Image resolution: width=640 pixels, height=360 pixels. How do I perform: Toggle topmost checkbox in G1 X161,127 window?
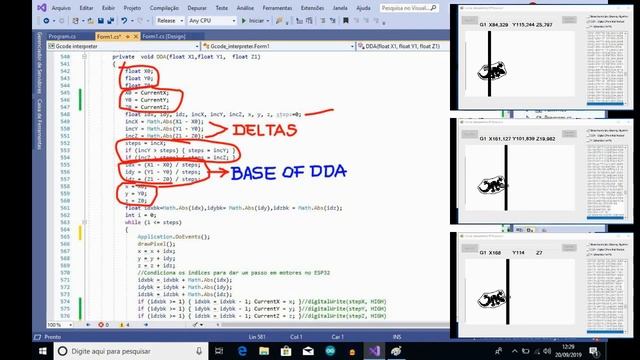[x=589, y=131]
